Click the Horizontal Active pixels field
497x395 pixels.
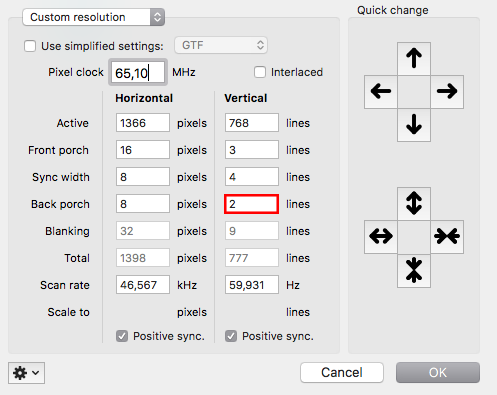[x=143, y=123]
